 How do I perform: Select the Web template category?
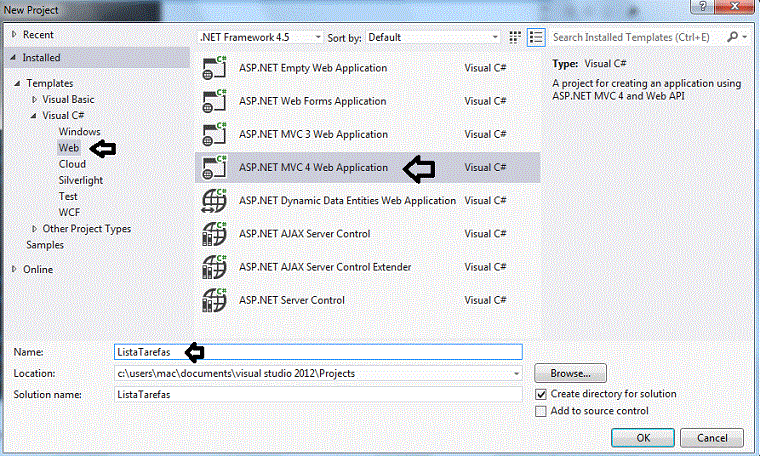(69, 148)
